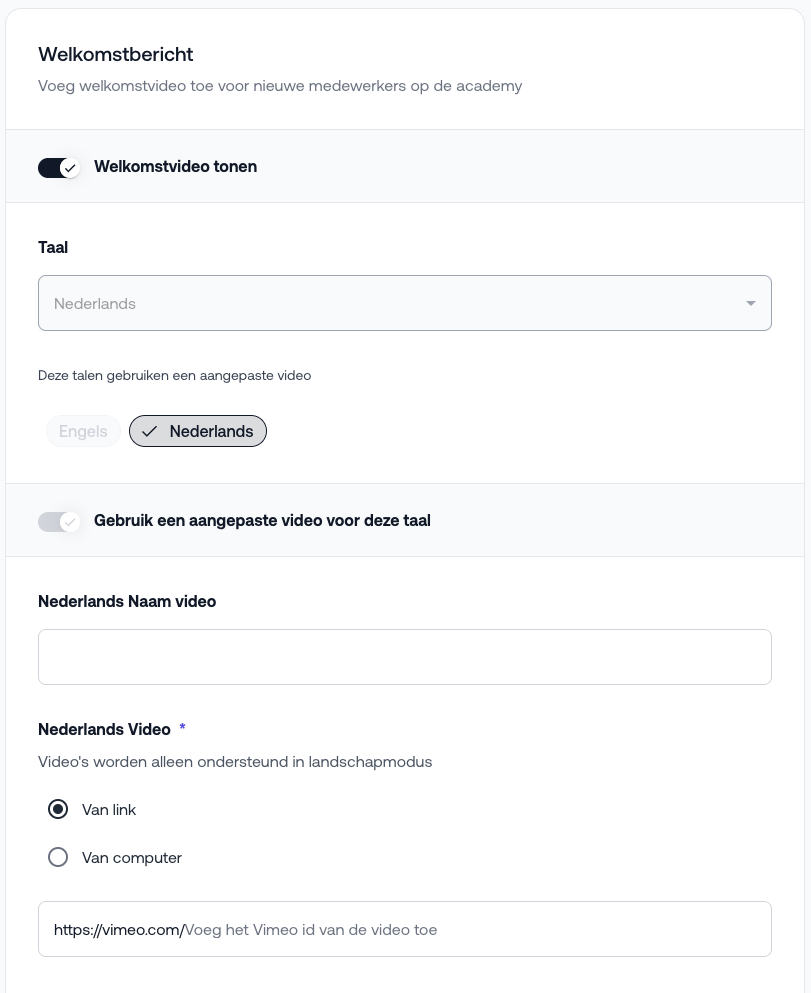Open the Taal combo box showing Nederlands
Image resolution: width=811 pixels, height=993 pixels.
pos(390,303)
